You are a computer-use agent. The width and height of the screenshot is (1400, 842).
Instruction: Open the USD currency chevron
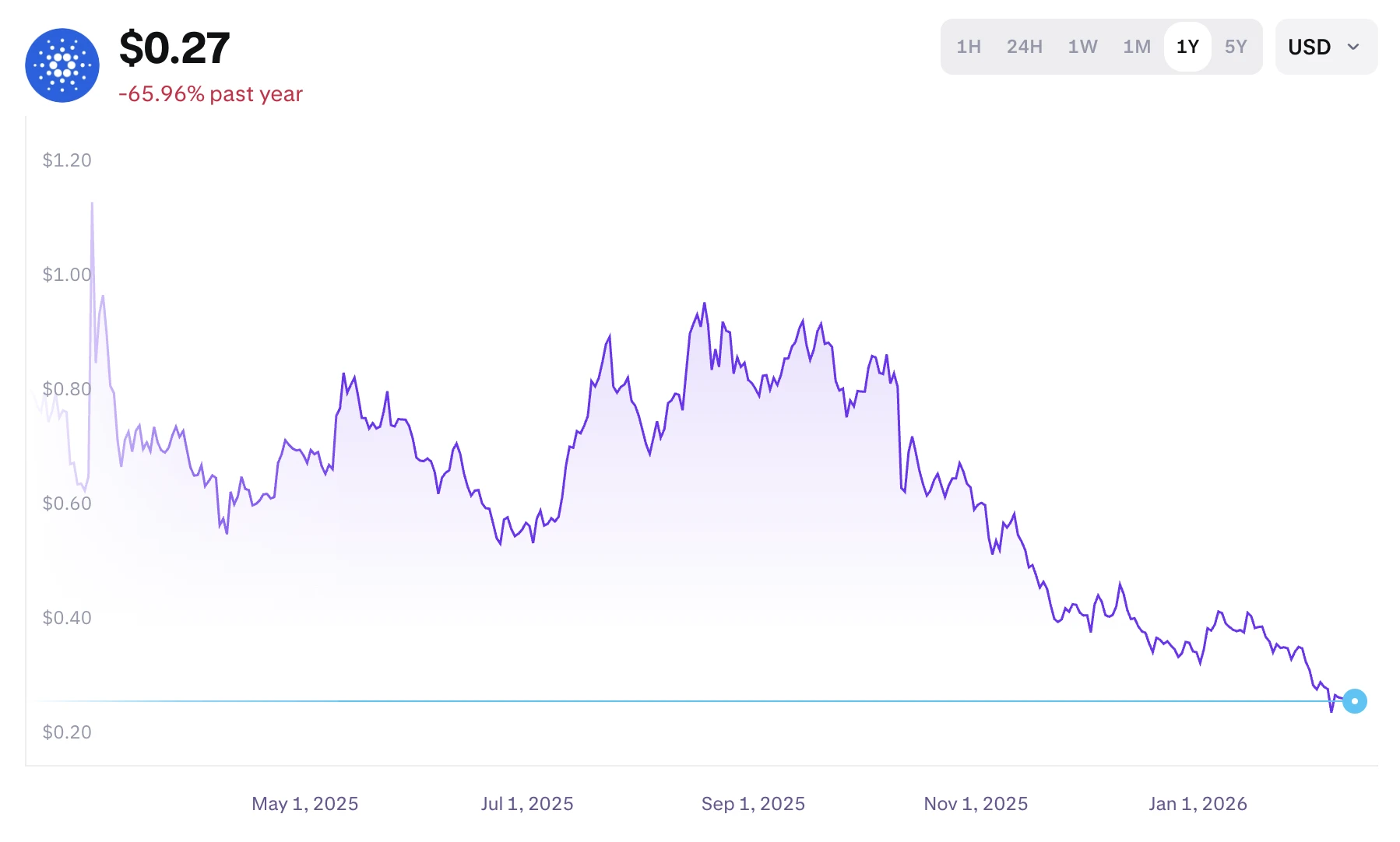(x=1353, y=47)
